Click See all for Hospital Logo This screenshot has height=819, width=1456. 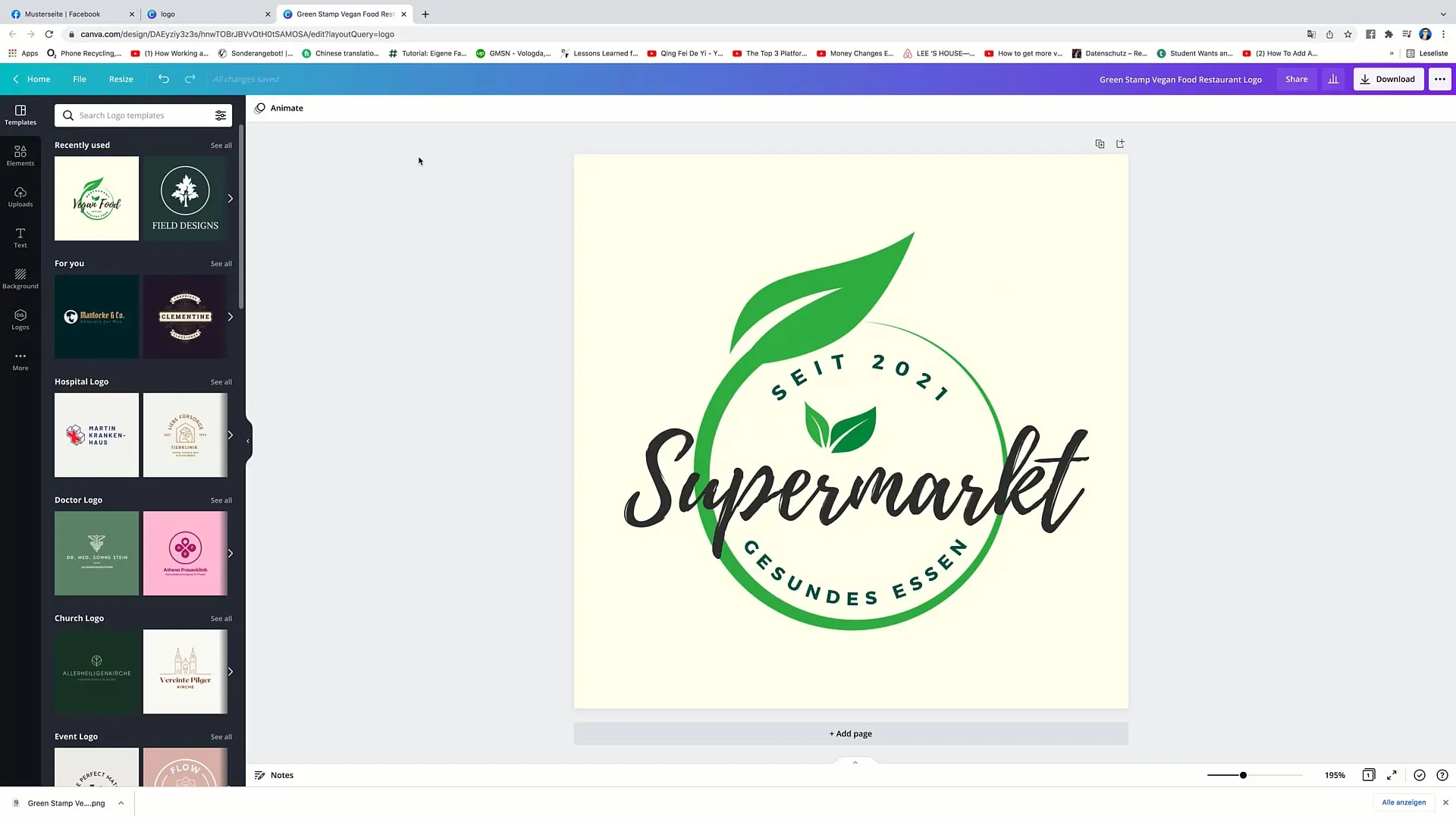pyautogui.click(x=221, y=382)
